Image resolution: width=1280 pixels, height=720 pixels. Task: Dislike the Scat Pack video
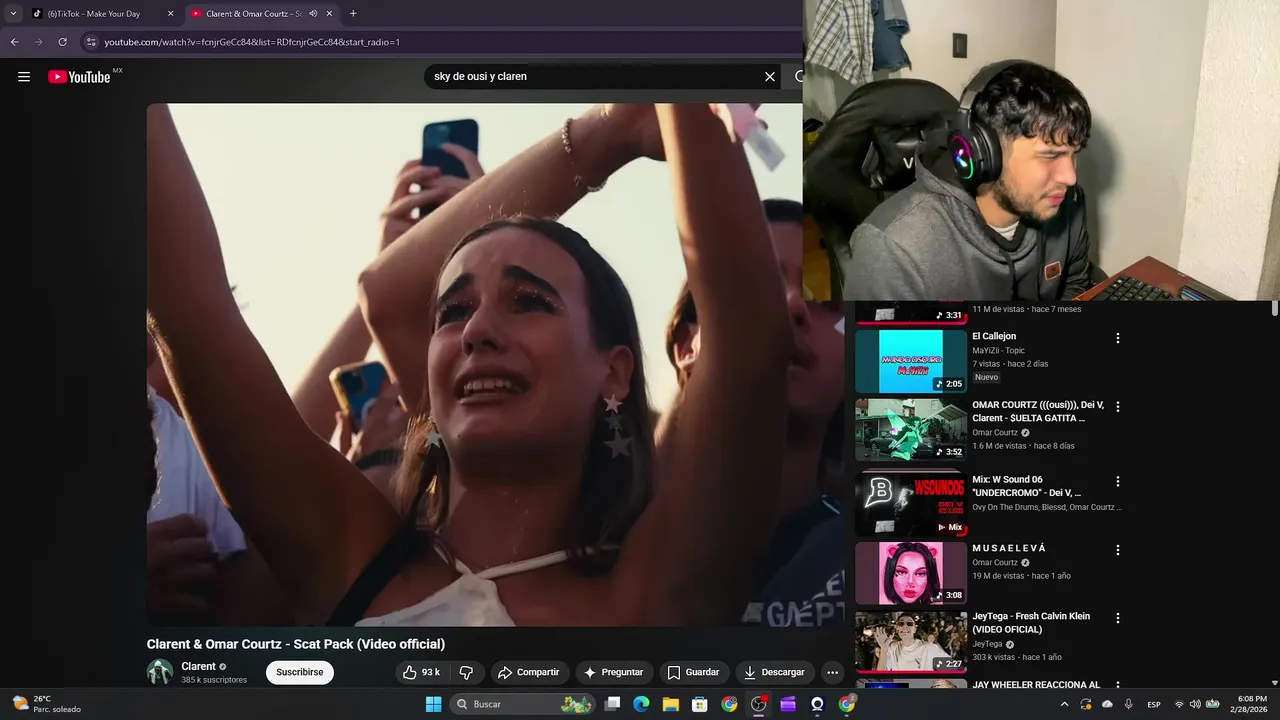point(466,672)
